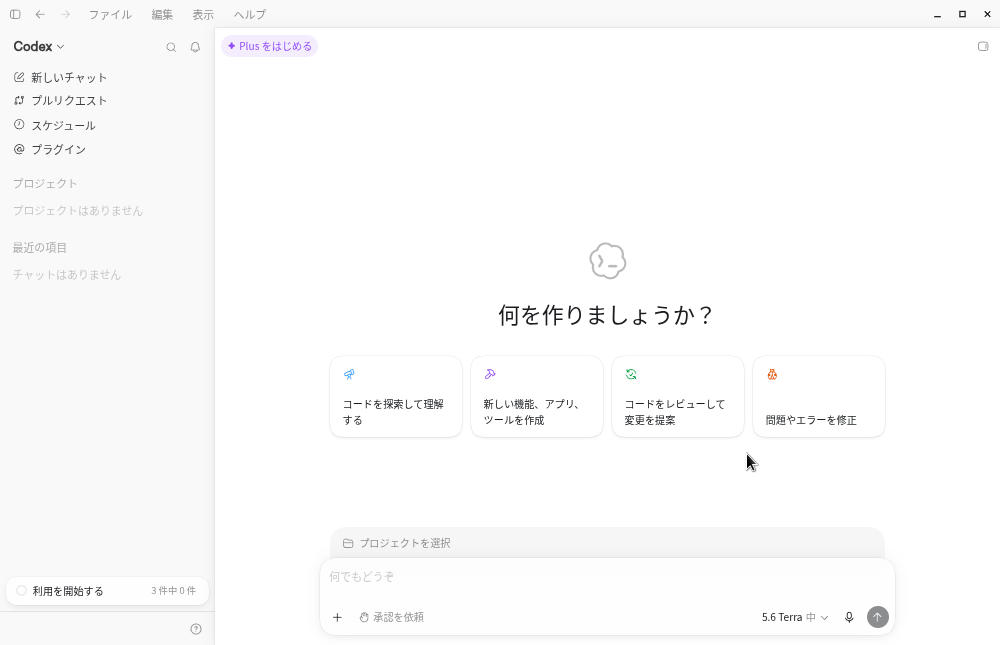This screenshot has height=645, width=1000.
Task: Click the microphone voice input icon
Action: pyautogui.click(x=849, y=617)
